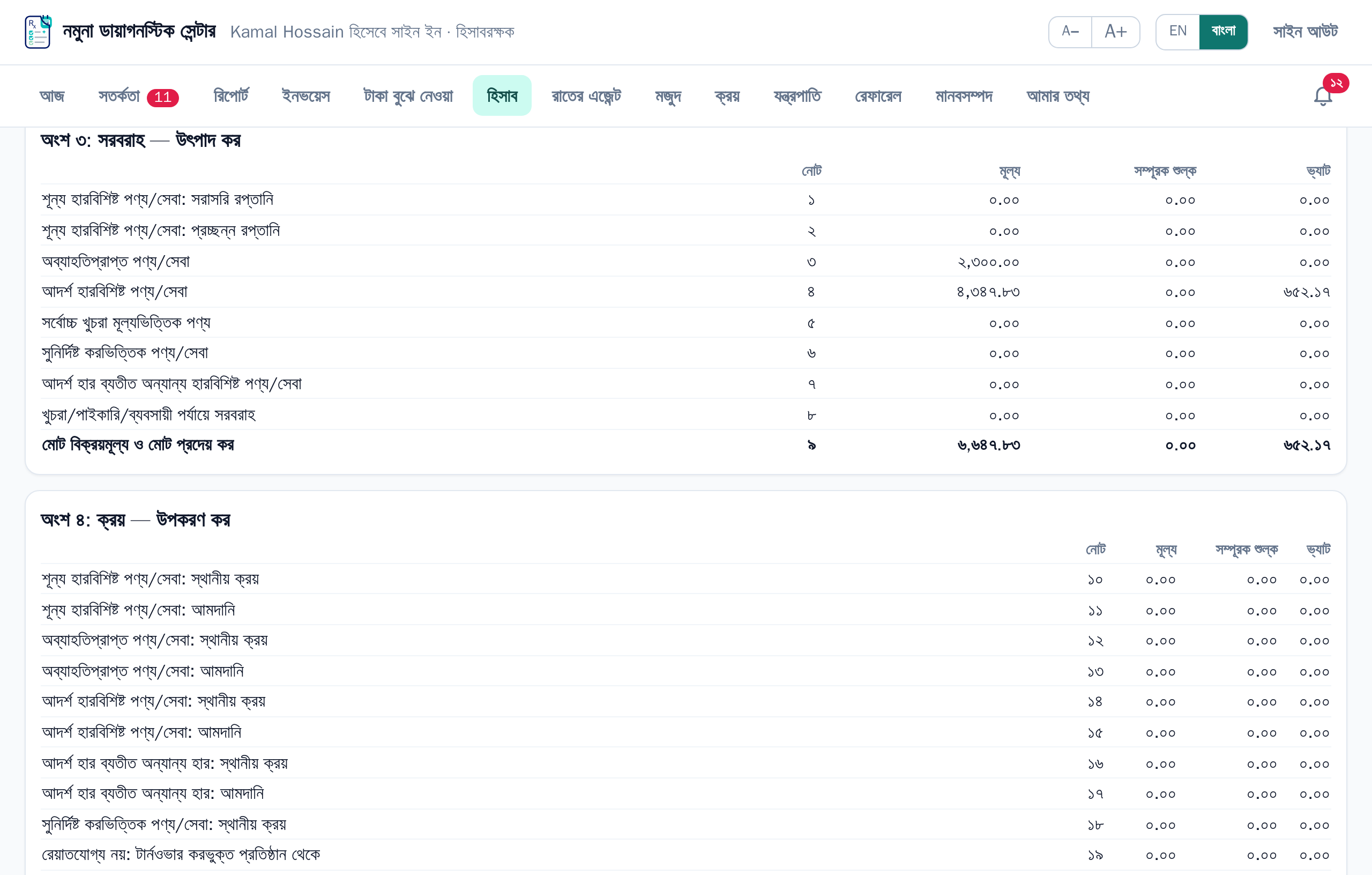Image resolution: width=1372 pixels, height=875 pixels.
Task: Click the মোট বিক্রয়মূল্য ও মোট প্রদেয় কর row
Action: (x=686, y=445)
